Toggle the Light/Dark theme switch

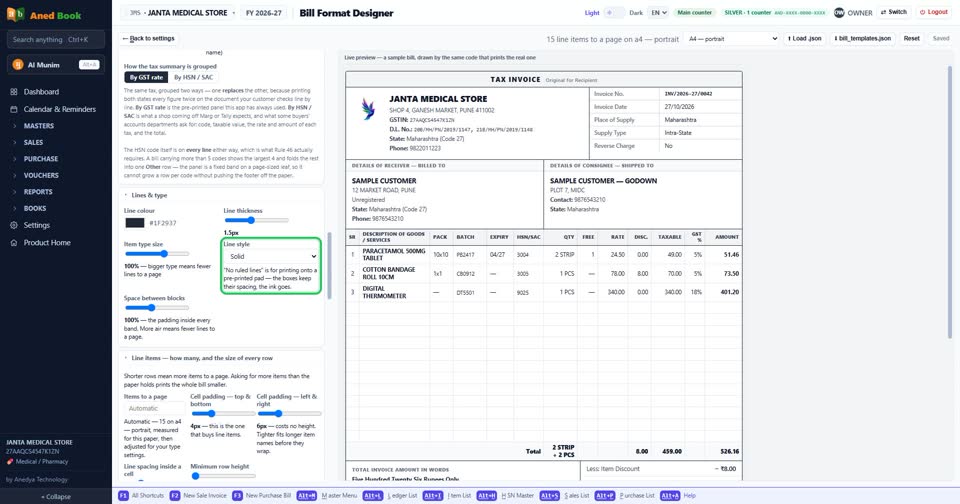(x=614, y=12)
